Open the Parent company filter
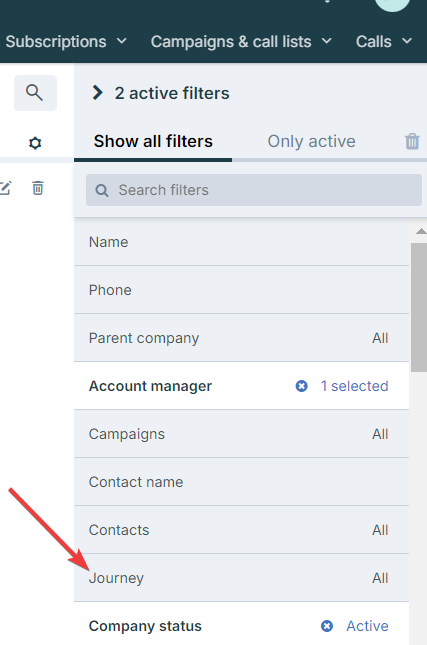Screen dimensions: 427x645 (x=241, y=338)
